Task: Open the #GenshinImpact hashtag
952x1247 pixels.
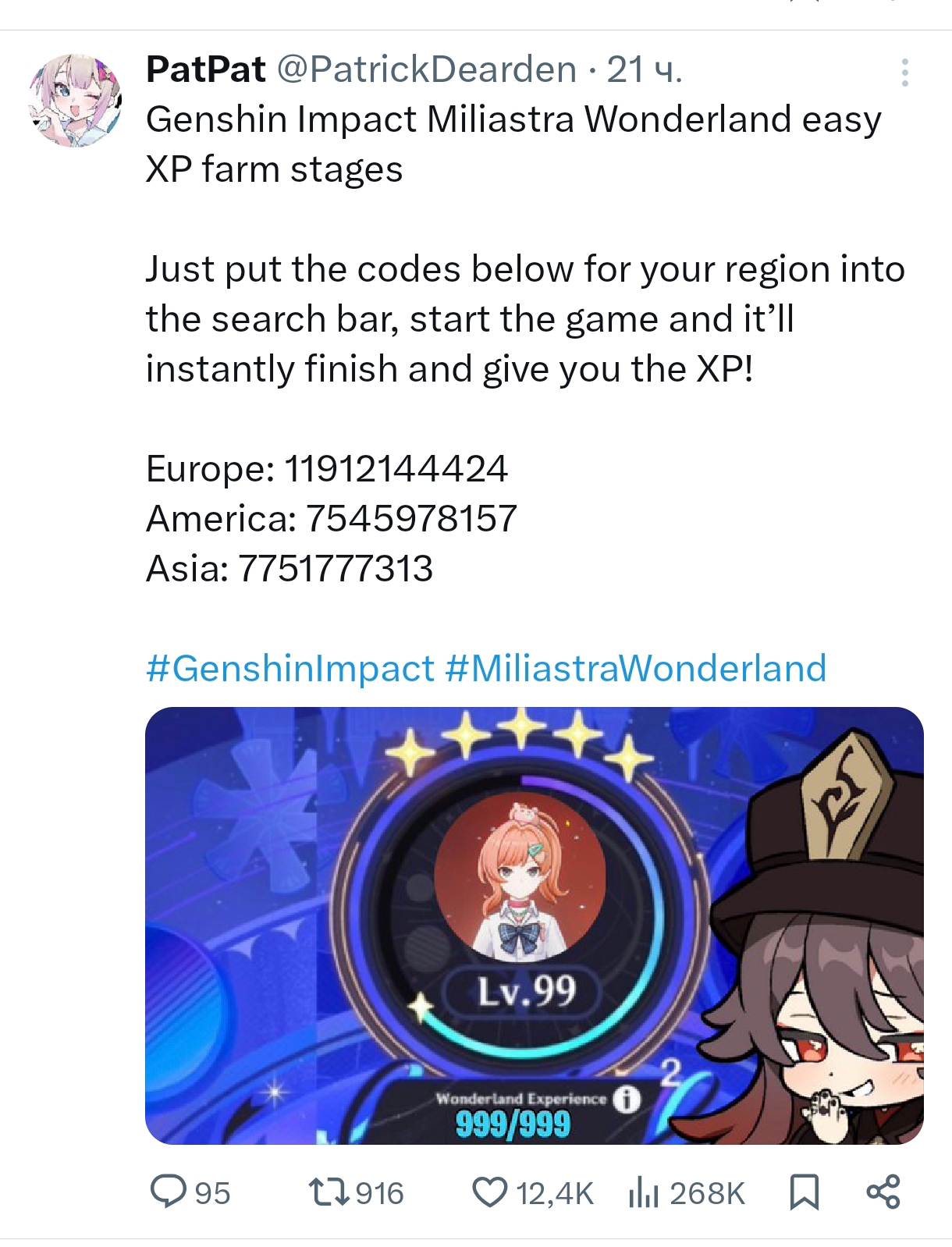Action: pos(290,669)
